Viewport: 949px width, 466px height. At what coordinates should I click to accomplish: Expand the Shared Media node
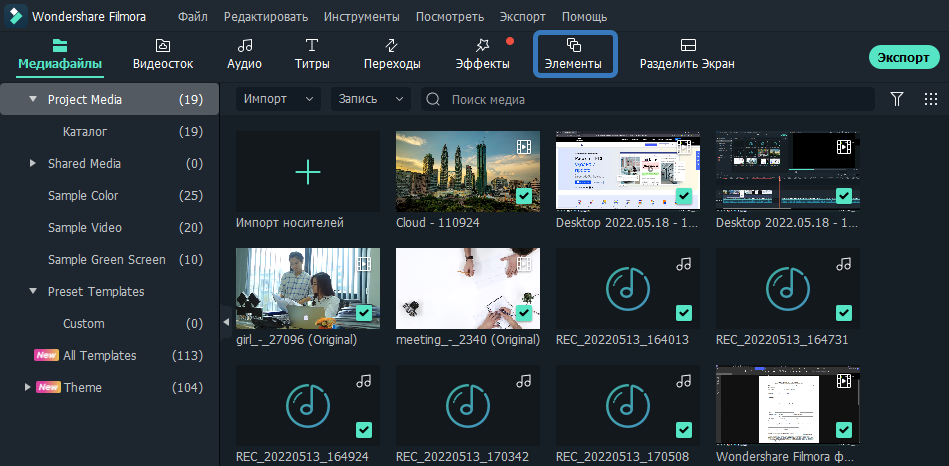click(33, 163)
